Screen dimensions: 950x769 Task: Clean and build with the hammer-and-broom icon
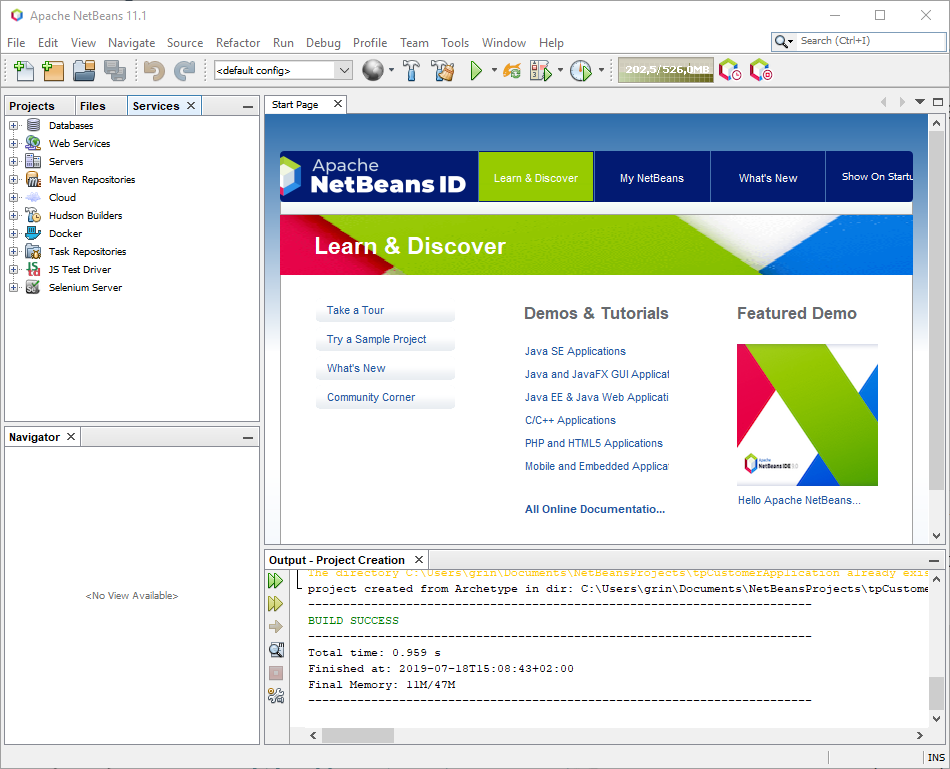[443, 70]
